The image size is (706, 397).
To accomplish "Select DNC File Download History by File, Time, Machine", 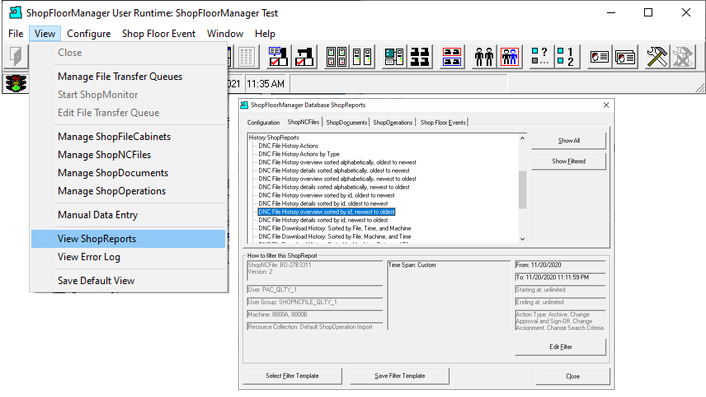I will pyautogui.click(x=335, y=228).
